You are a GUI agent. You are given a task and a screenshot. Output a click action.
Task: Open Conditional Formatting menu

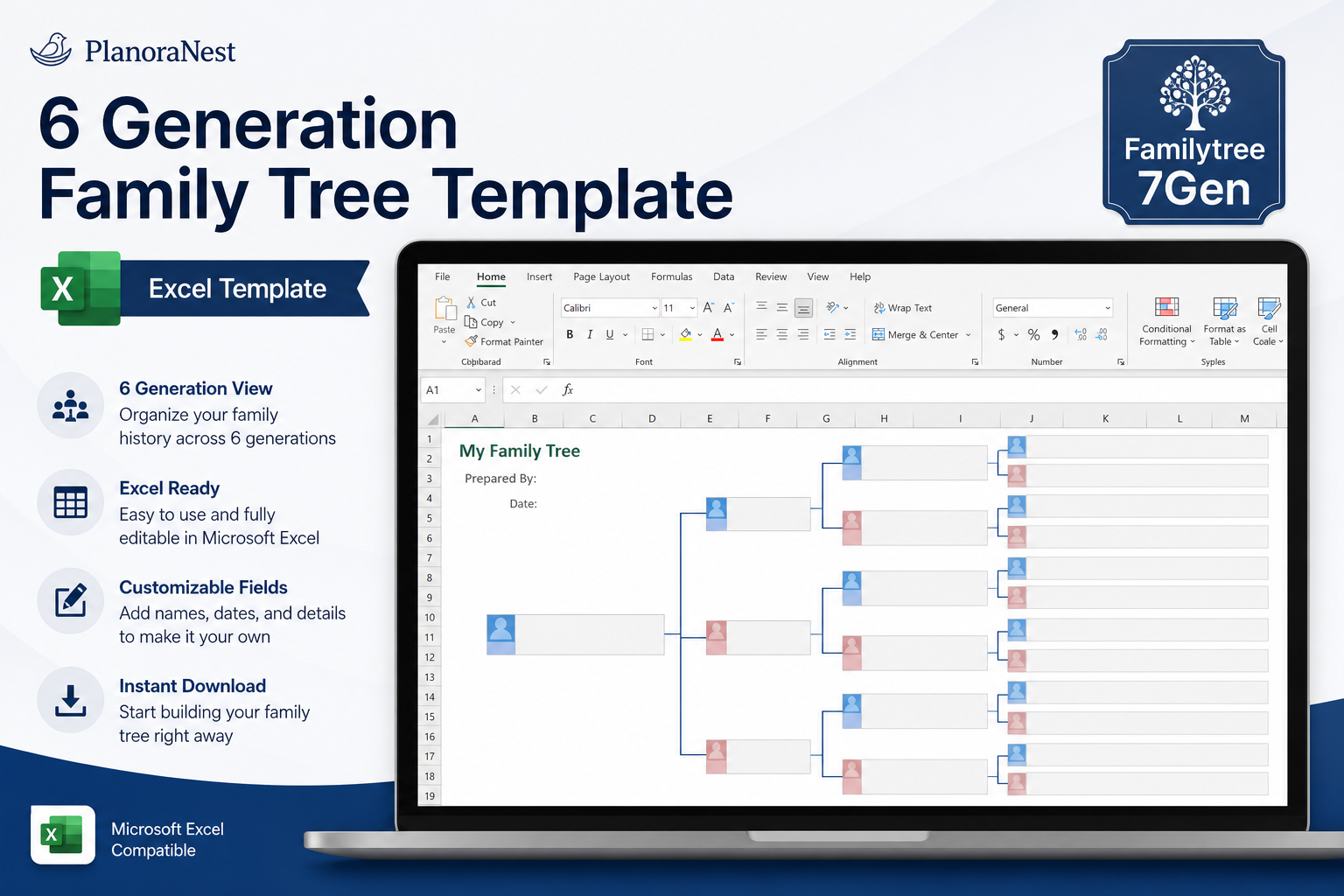pos(1166,321)
